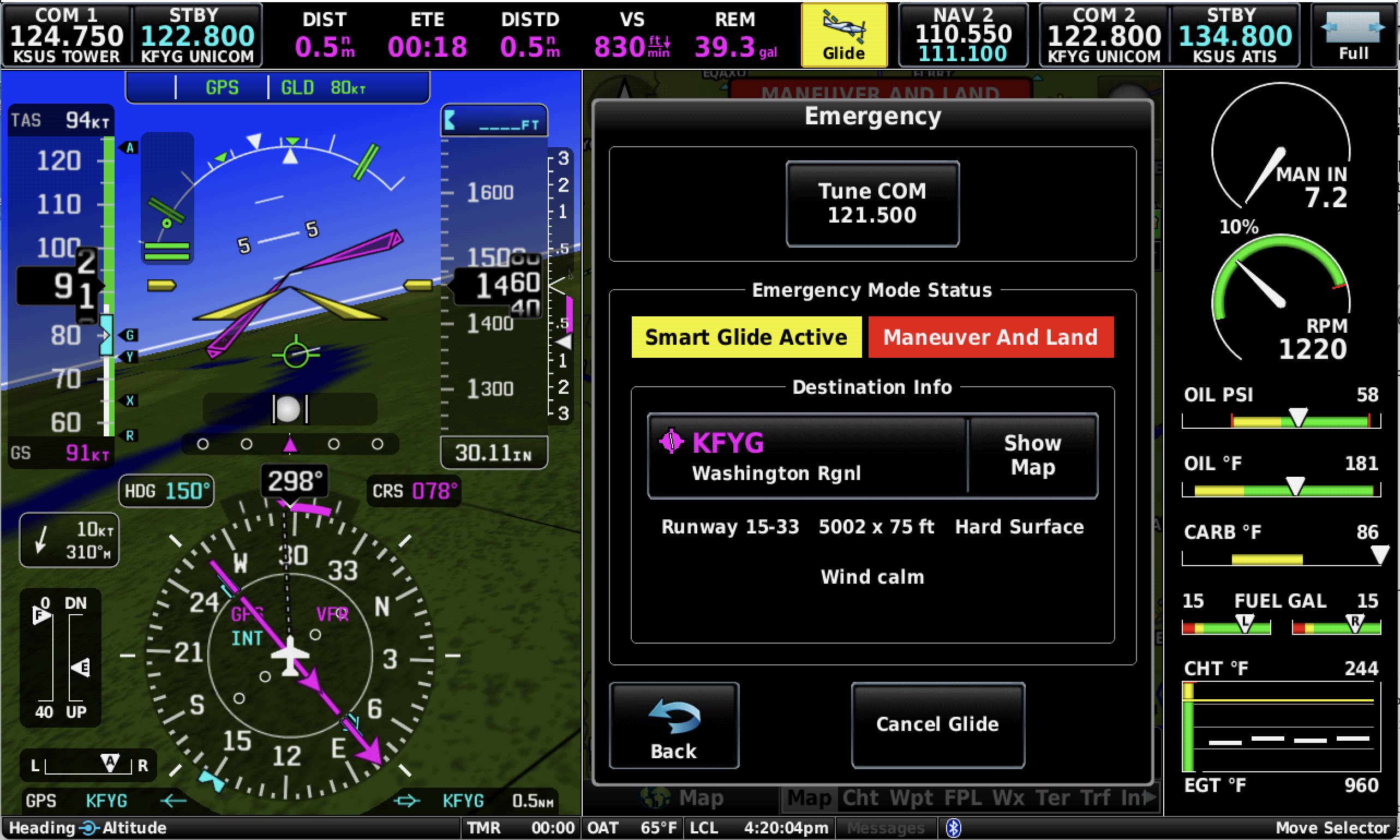Click the Back arrow icon
This screenshot has width=1400, height=840.
pyautogui.click(x=674, y=716)
